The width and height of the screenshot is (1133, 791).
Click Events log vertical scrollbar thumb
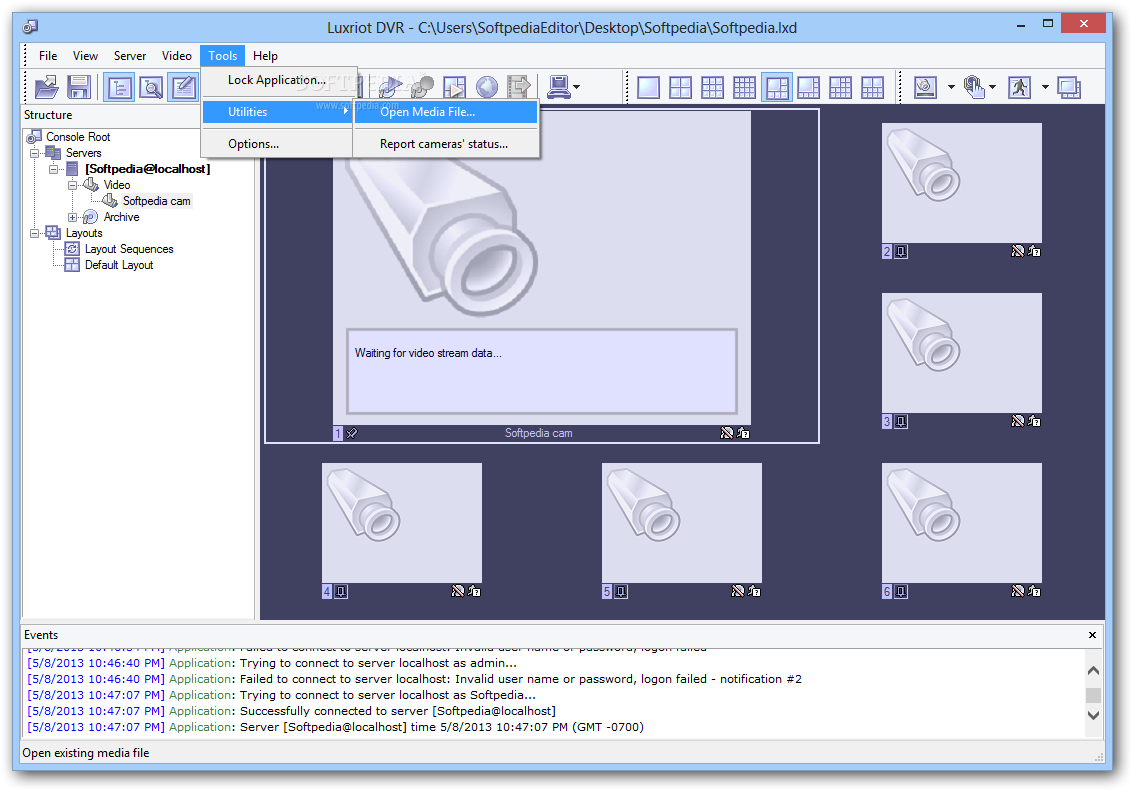click(1093, 695)
